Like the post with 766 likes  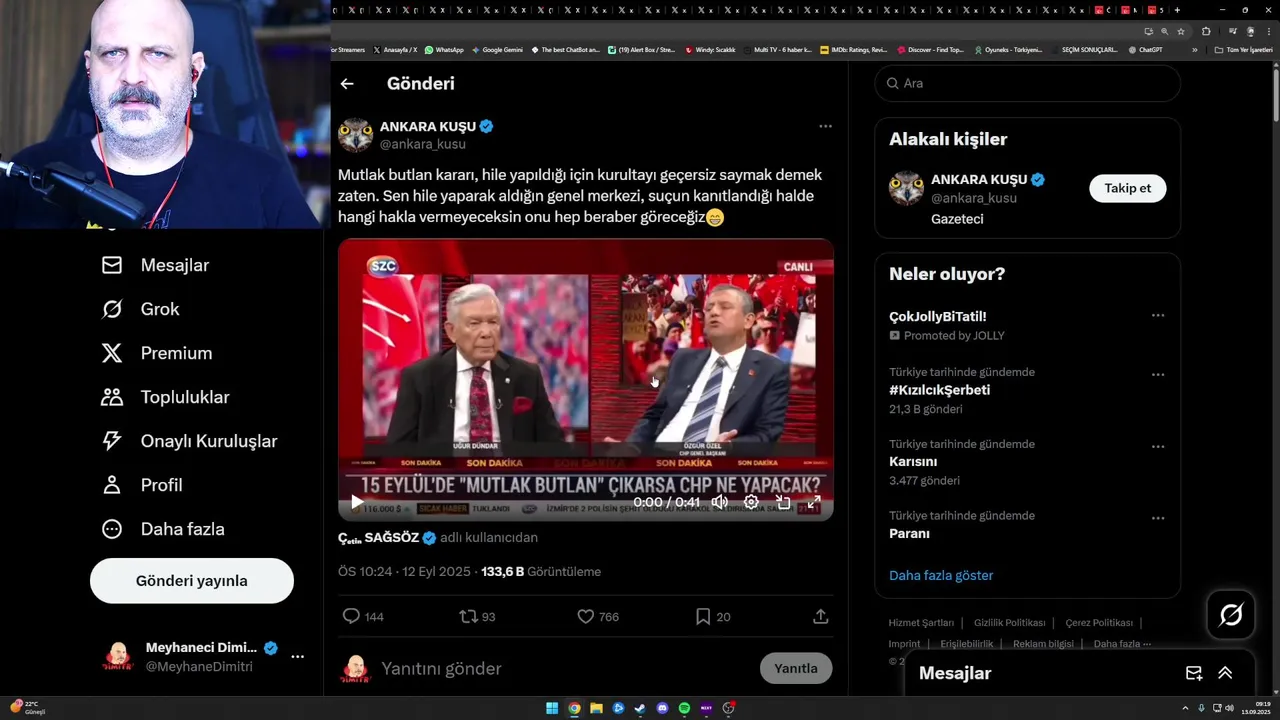click(586, 617)
